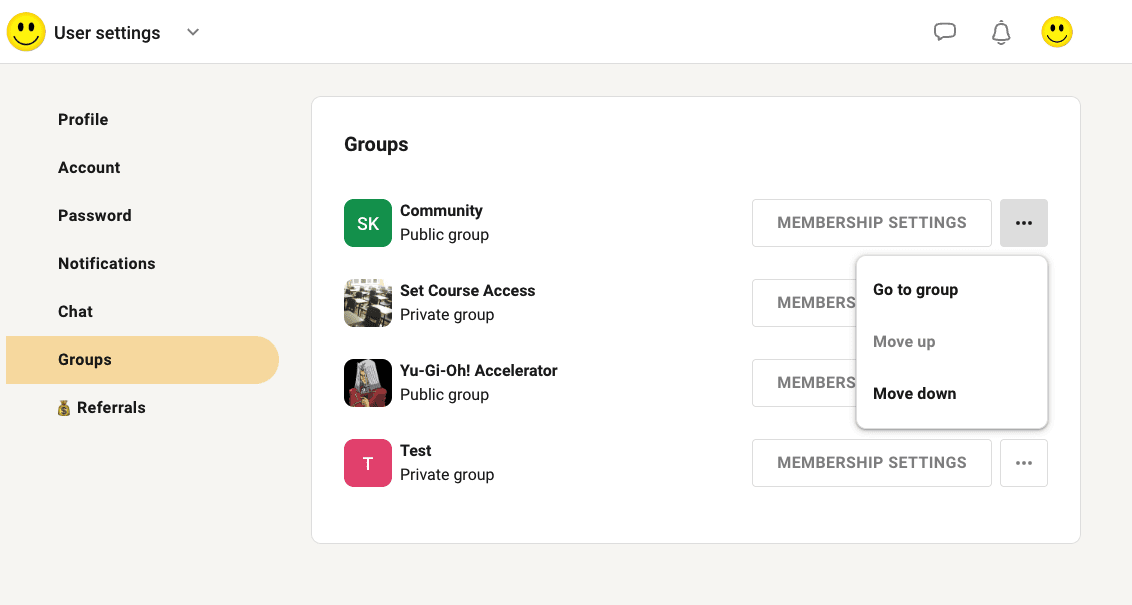Choose Move down in the menu

point(914,394)
